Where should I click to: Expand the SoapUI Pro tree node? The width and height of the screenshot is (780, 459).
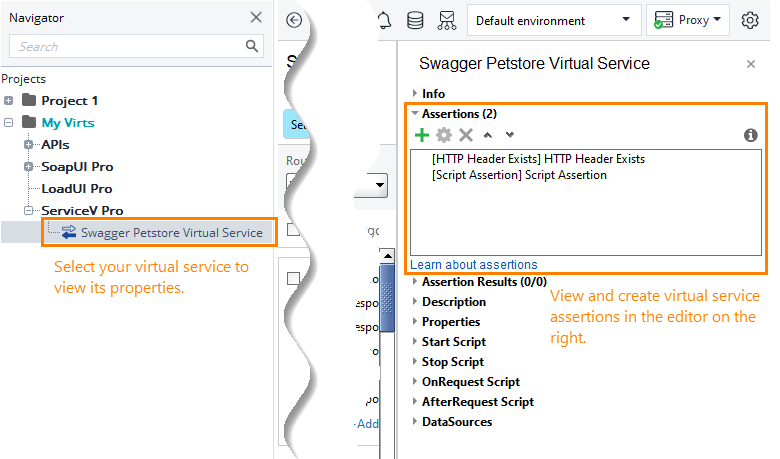[28, 167]
